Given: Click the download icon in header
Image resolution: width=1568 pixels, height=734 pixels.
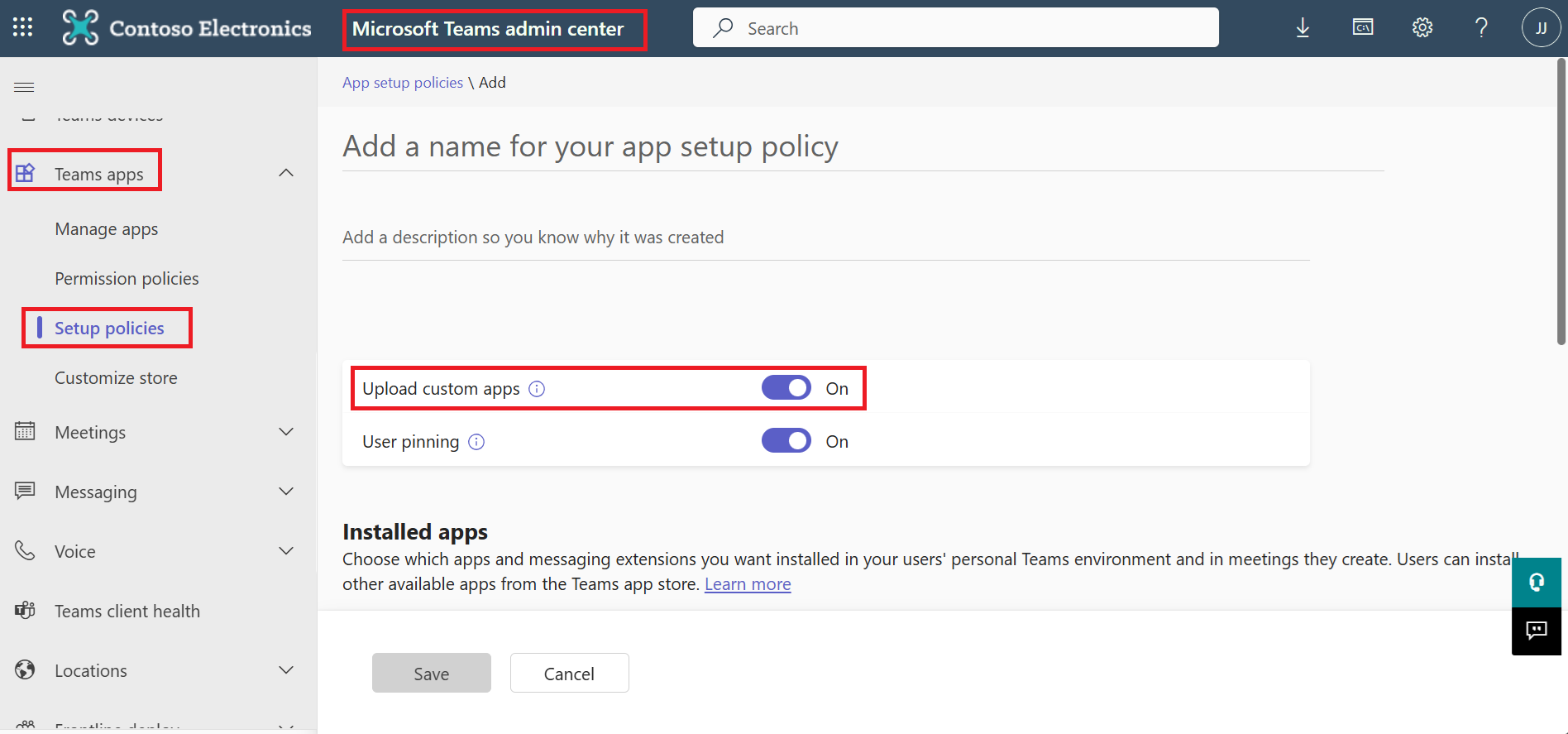Looking at the screenshot, I should tap(1303, 28).
